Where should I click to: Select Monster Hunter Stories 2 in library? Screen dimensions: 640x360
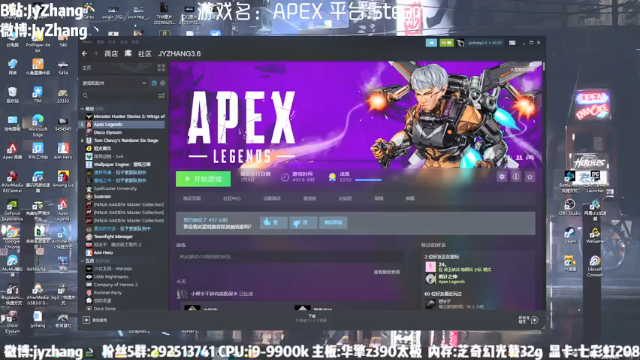[125, 116]
